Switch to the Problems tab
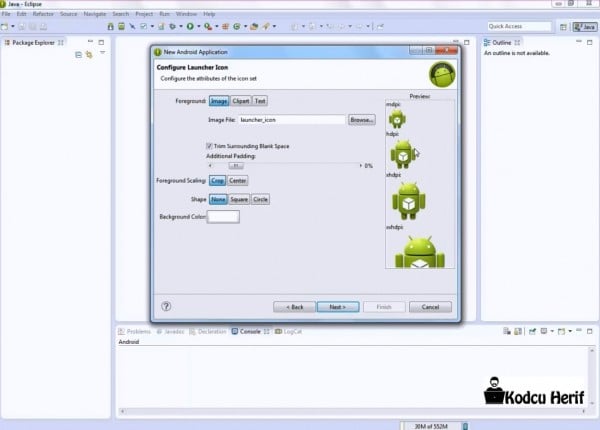Image resolution: width=600 pixels, height=430 pixels. [135, 331]
